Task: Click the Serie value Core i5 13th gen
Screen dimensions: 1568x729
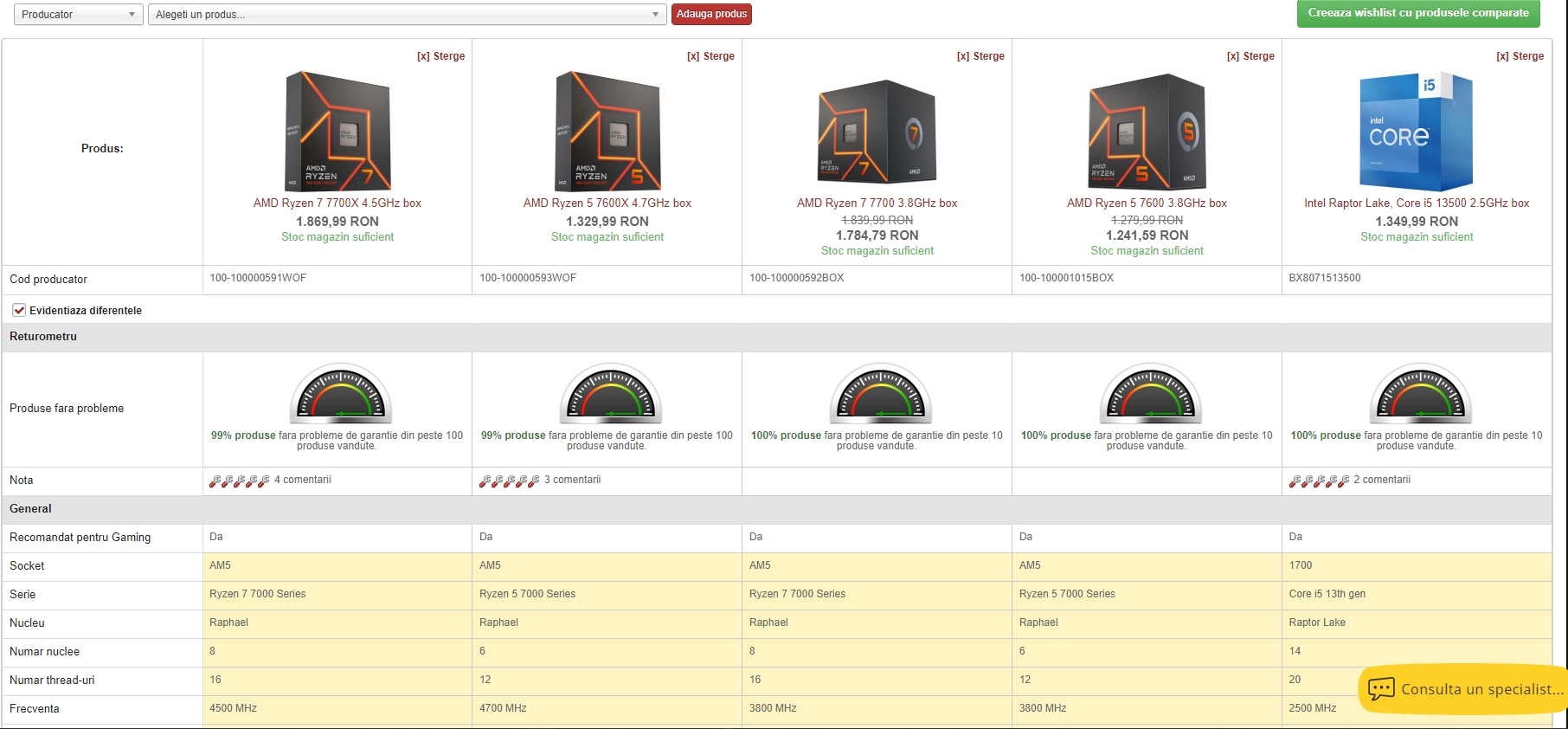Action: click(1327, 594)
